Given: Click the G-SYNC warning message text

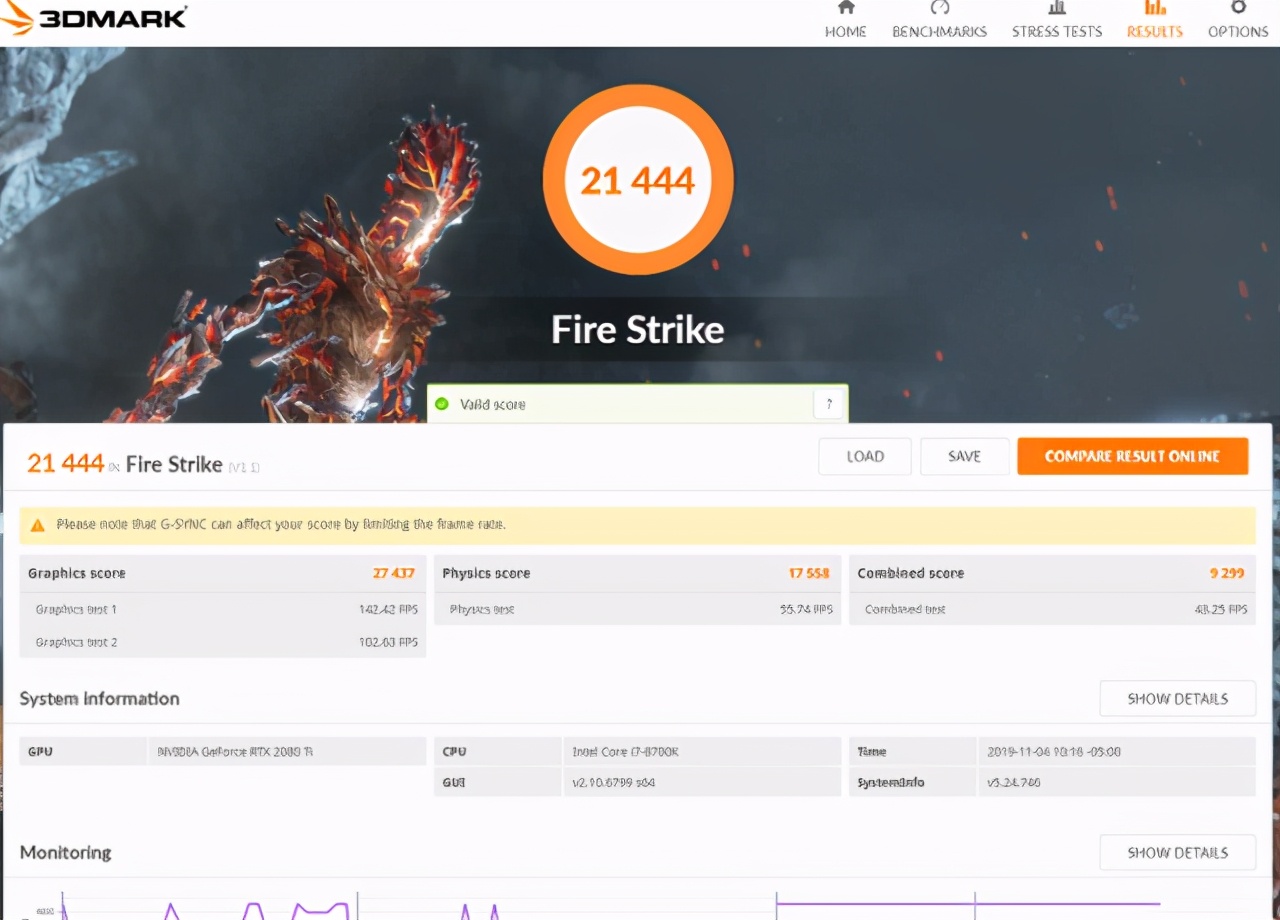Looking at the screenshot, I should pyautogui.click(x=281, y=524).
